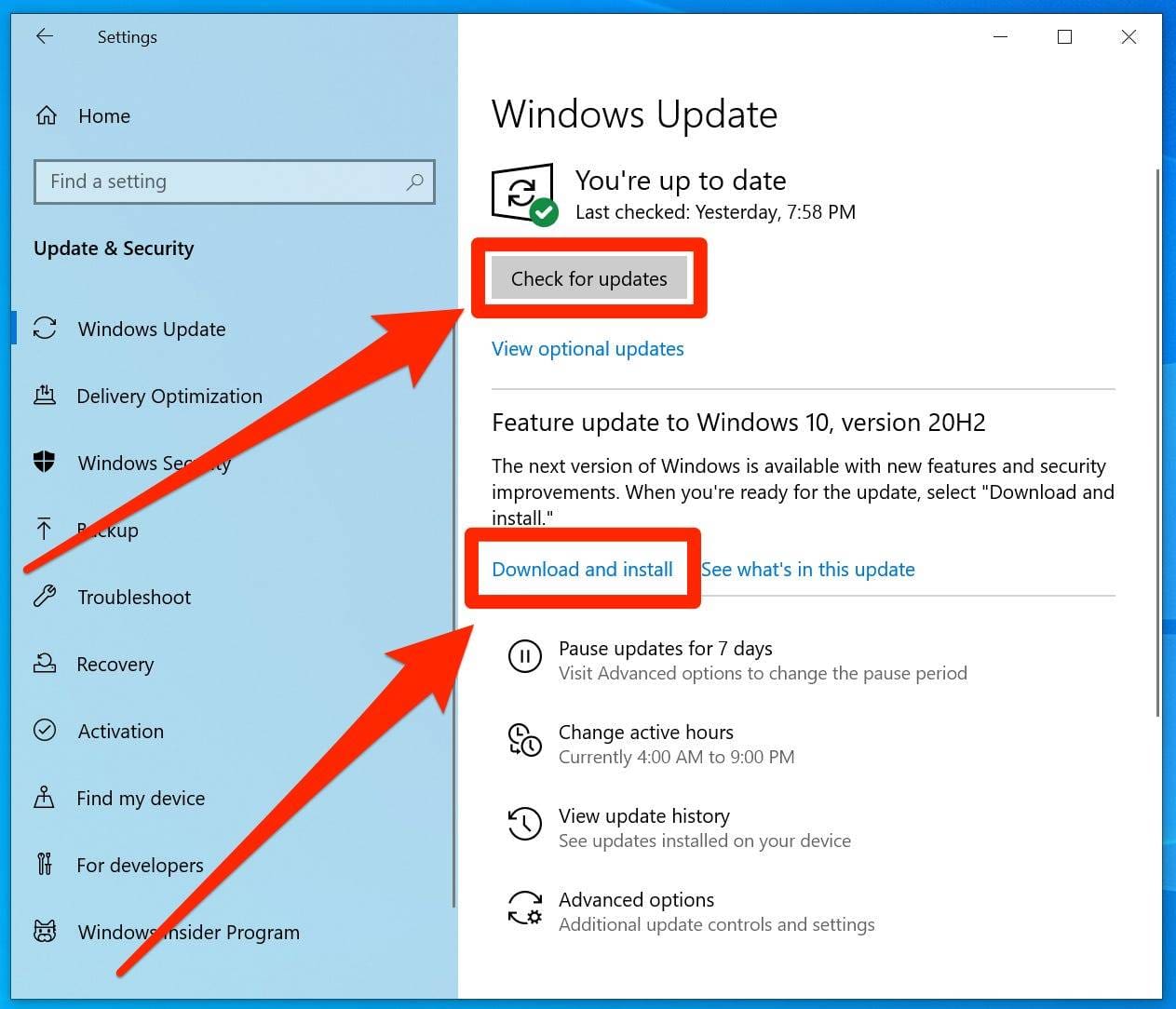The width and height of the screenshot is (1176, 1009).
Task: Close the Settings window
Action: pos(1129,37)
